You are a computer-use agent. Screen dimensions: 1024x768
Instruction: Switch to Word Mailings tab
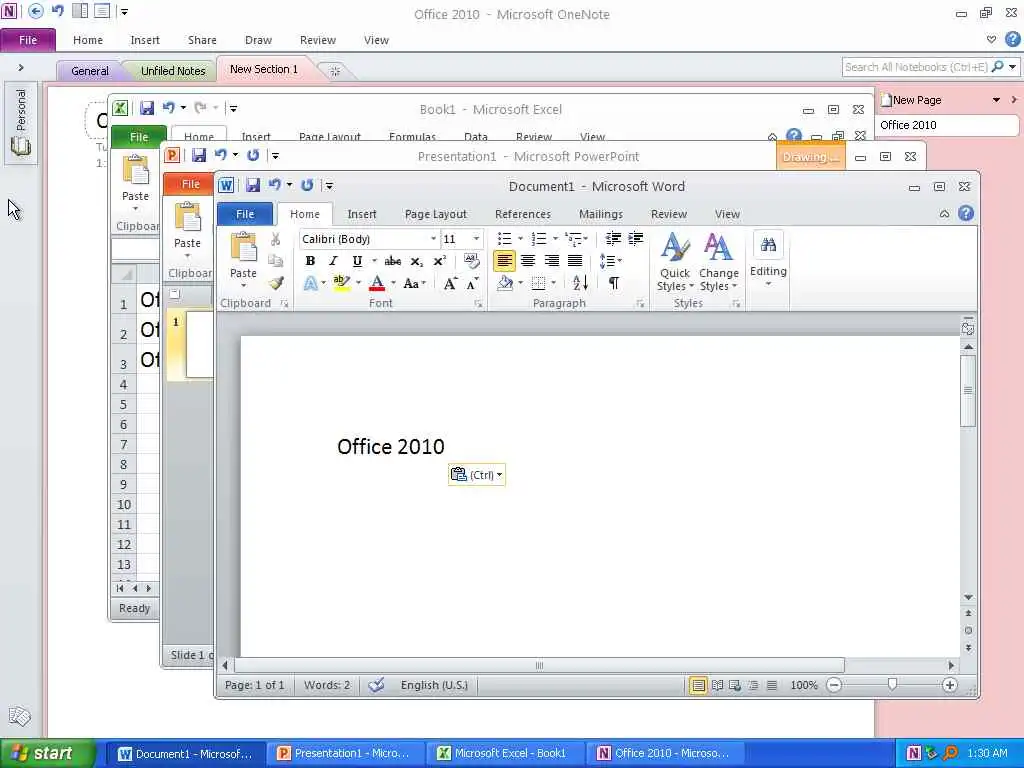click(x=601, y=214)
